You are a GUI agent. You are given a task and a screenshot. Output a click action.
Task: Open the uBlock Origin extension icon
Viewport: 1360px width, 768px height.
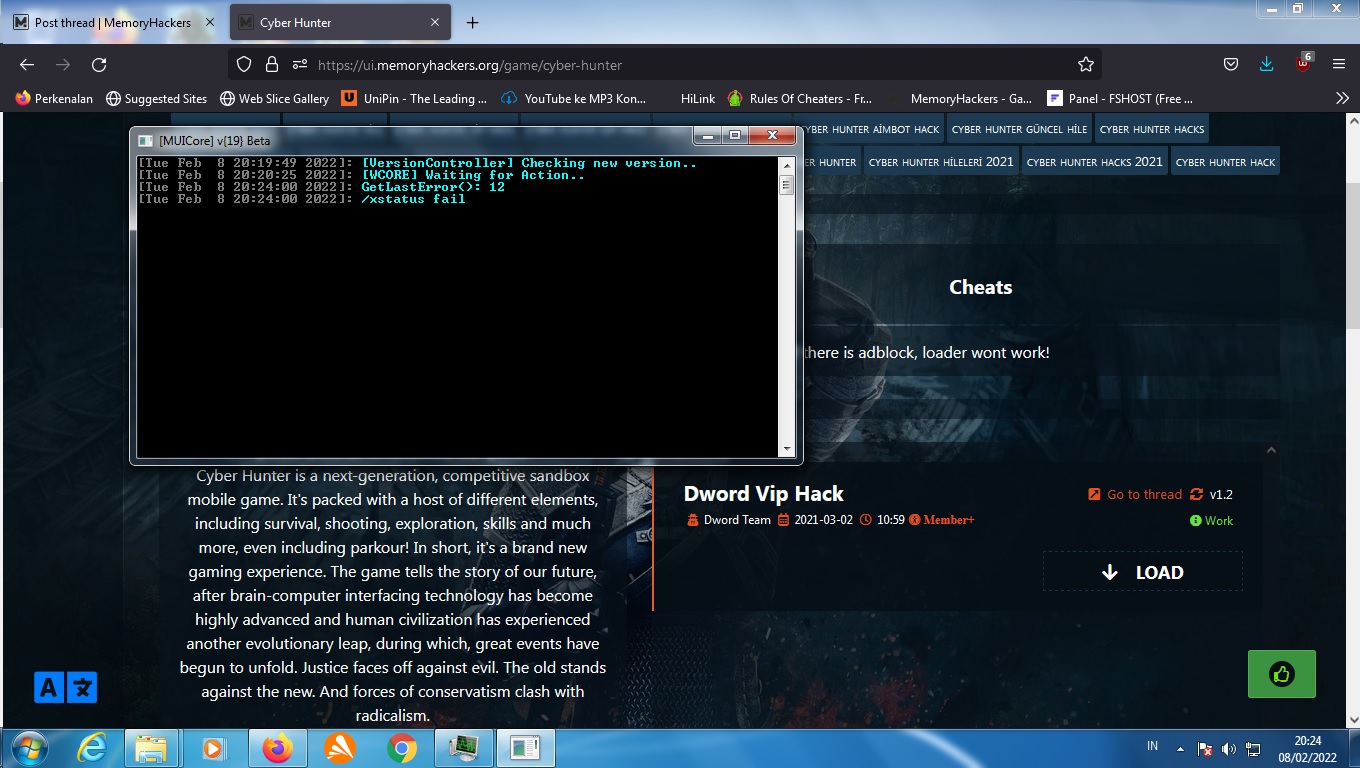(1303, 62)
